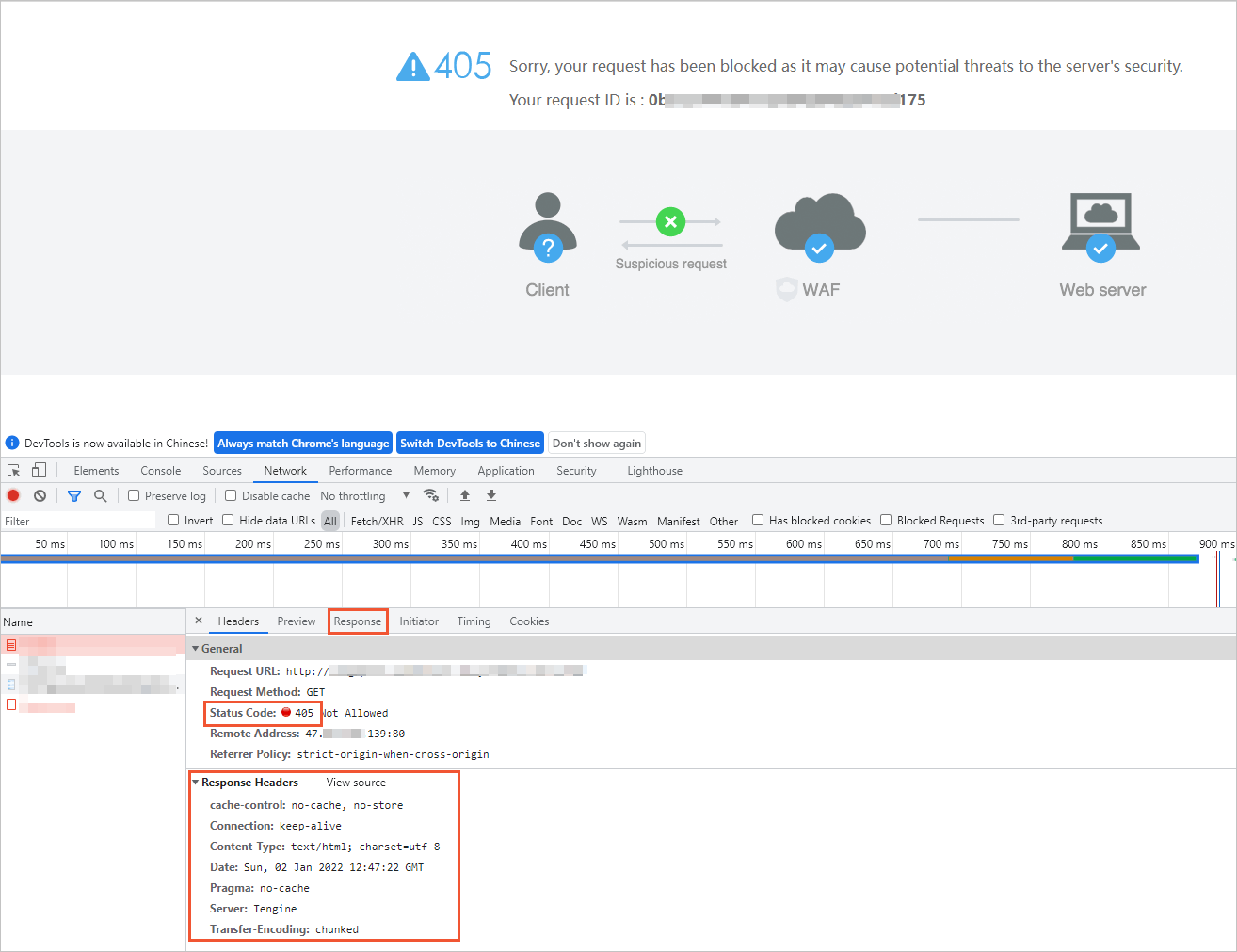Screen dimensions: 1237x952
Task: Open the No throttling dropdown
Action: (365, 495)
